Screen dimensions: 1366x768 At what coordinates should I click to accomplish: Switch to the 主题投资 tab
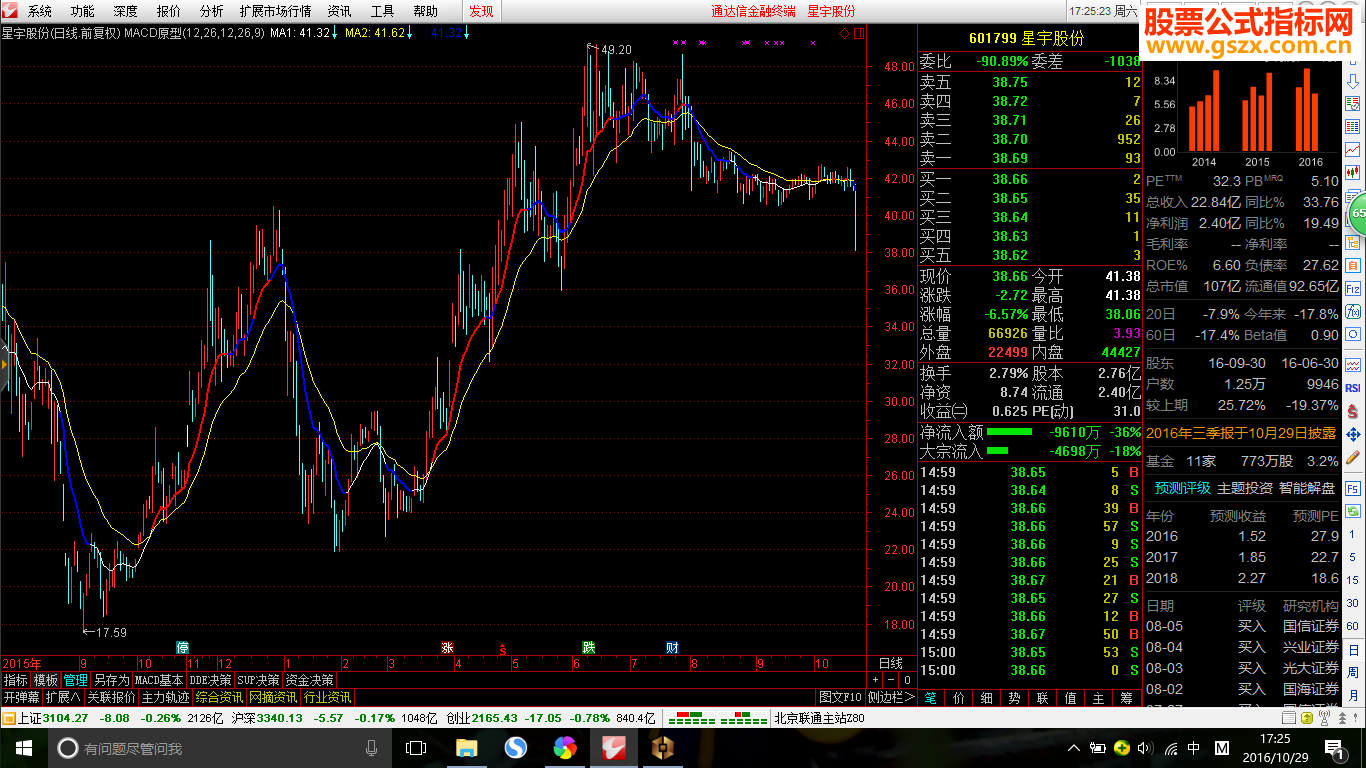1245,488
